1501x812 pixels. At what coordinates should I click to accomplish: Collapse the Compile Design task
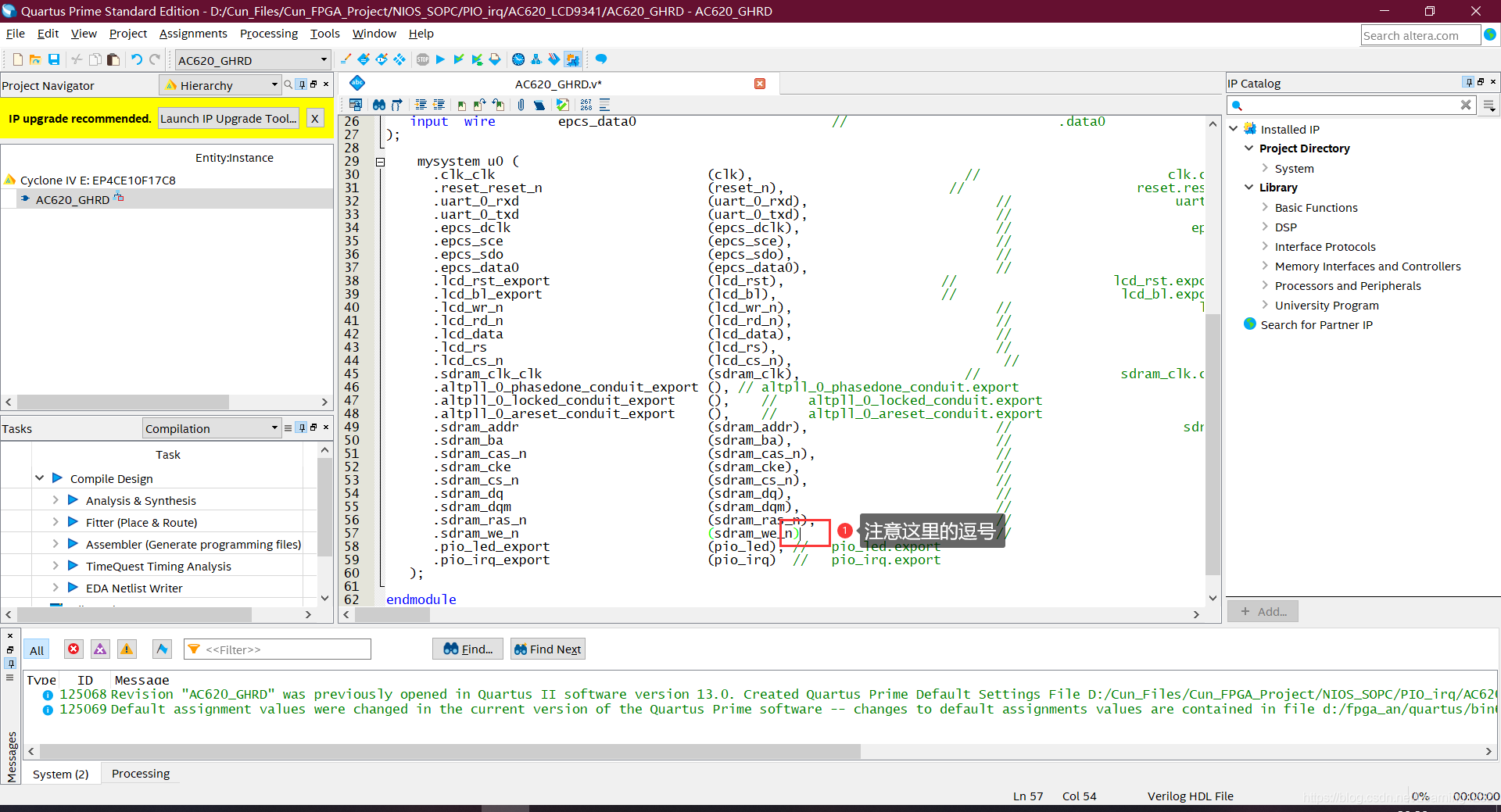coord(39,478)
